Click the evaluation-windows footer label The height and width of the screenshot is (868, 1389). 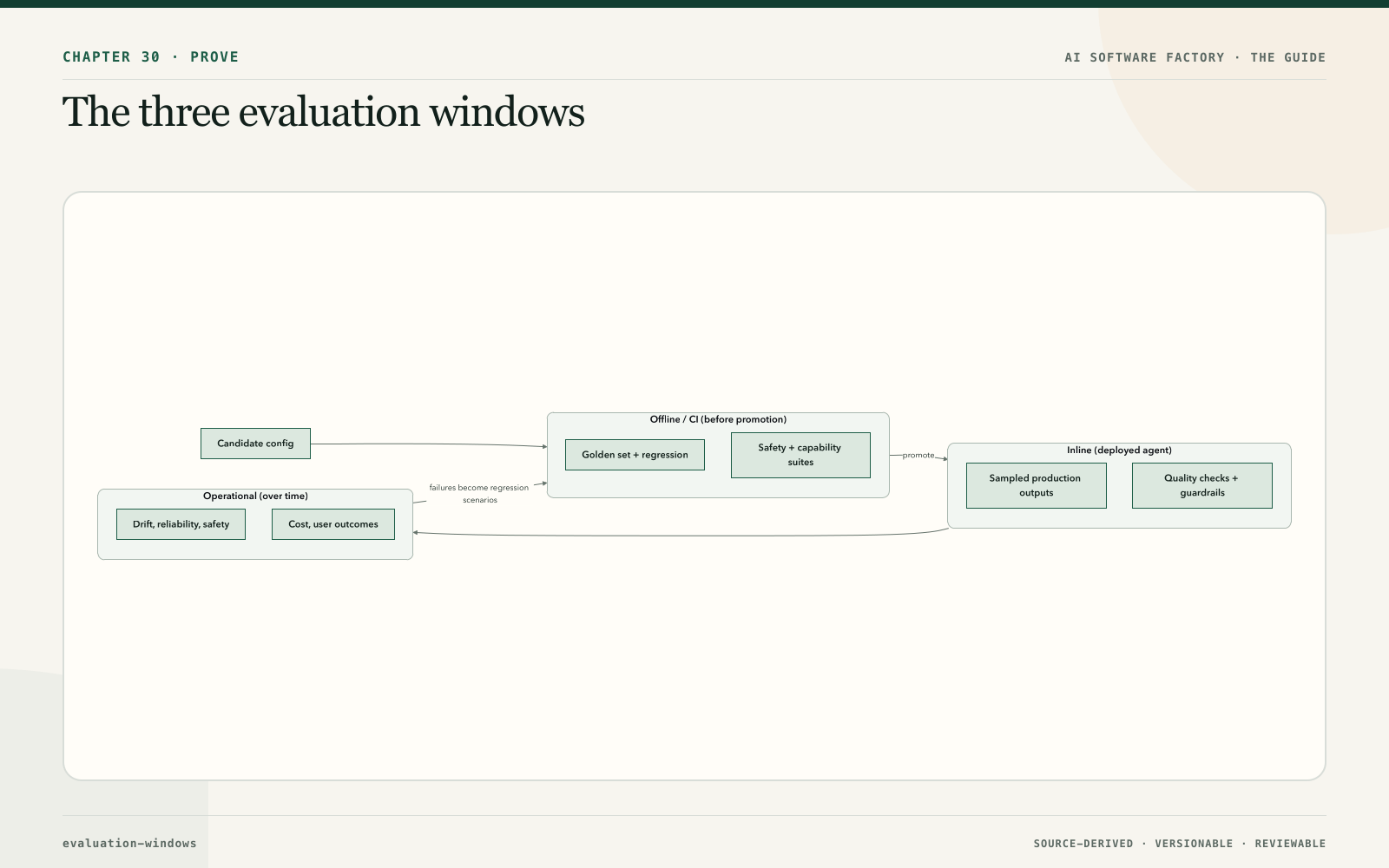129,844
